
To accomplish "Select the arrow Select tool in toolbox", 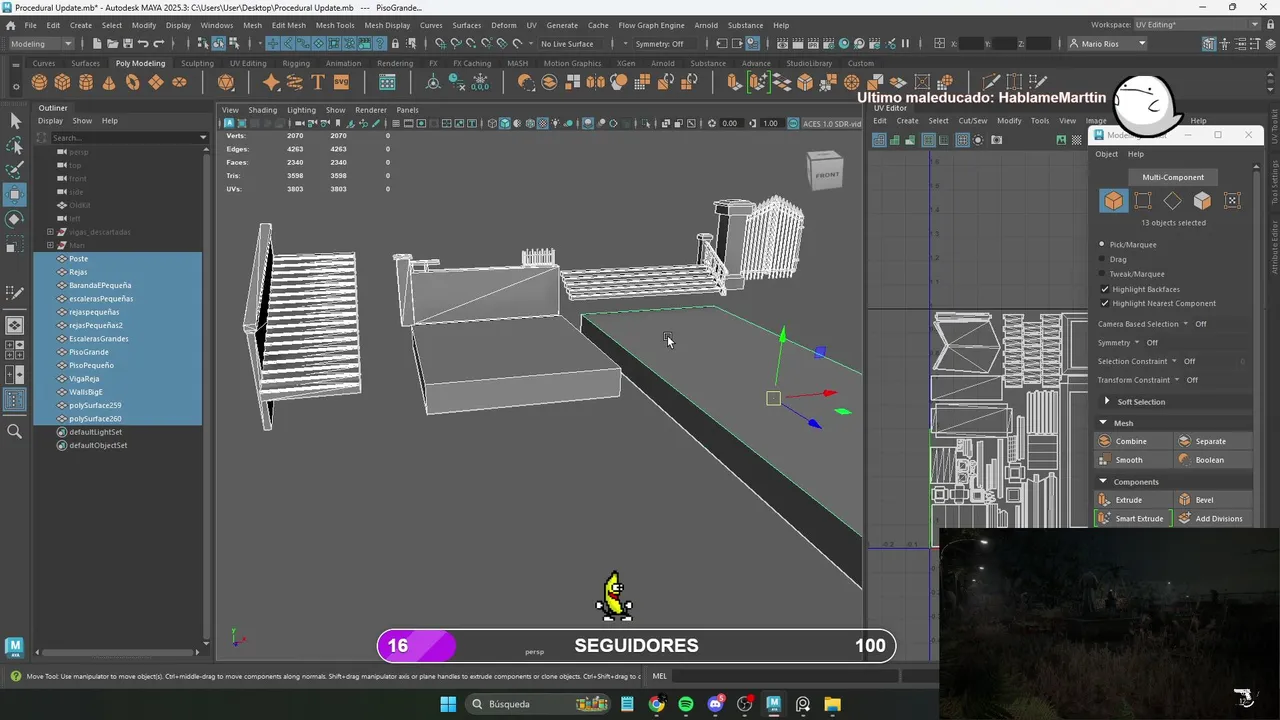I will click(x=15, y=121).
